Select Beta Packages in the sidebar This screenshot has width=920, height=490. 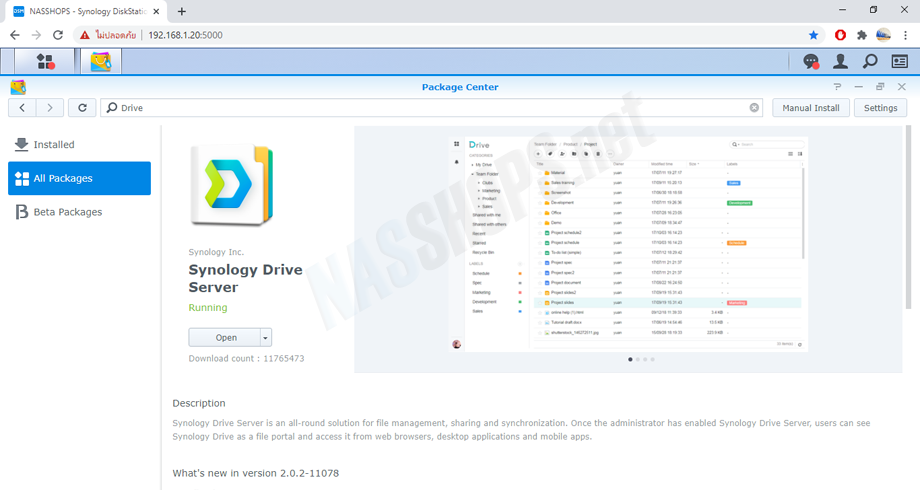coord(79,212)
